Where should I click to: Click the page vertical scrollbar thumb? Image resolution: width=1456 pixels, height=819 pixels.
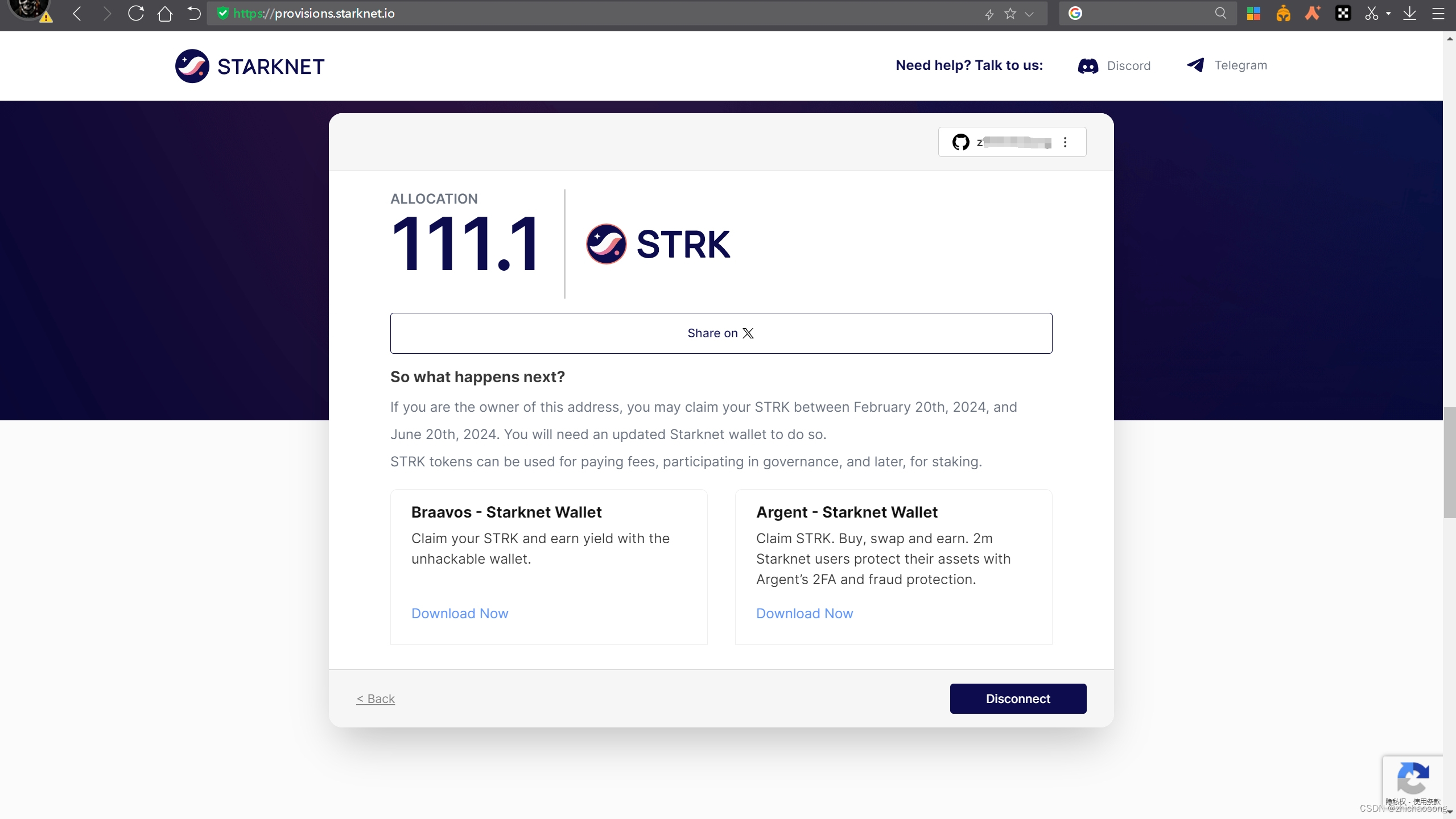pyautogui.click(x=1449, y=462)
